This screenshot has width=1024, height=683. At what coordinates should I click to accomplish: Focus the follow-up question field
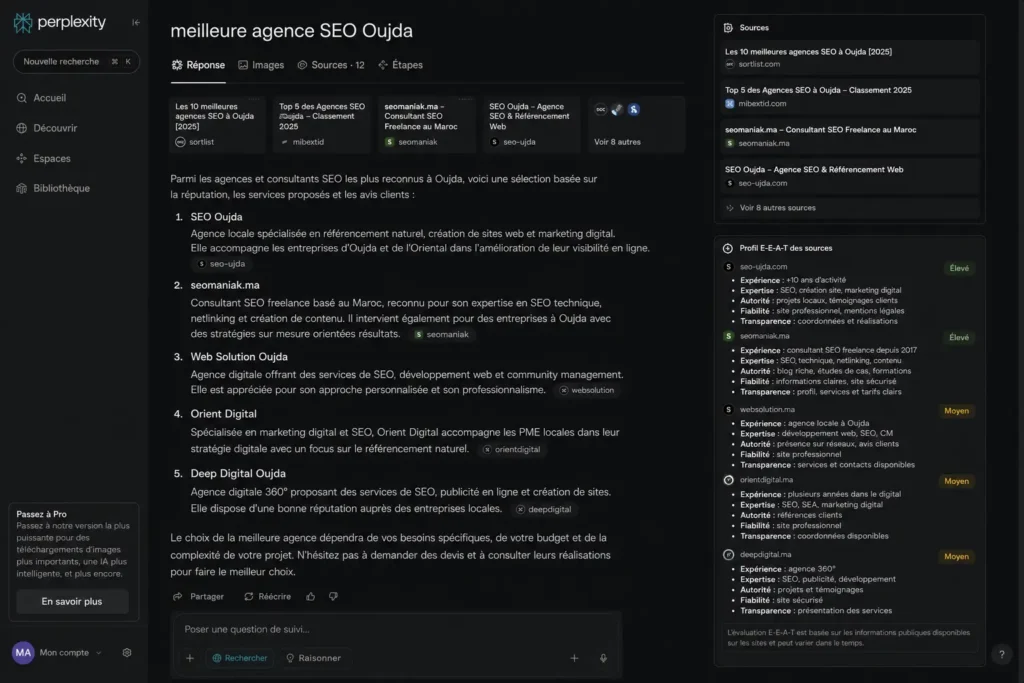[396, 629]
